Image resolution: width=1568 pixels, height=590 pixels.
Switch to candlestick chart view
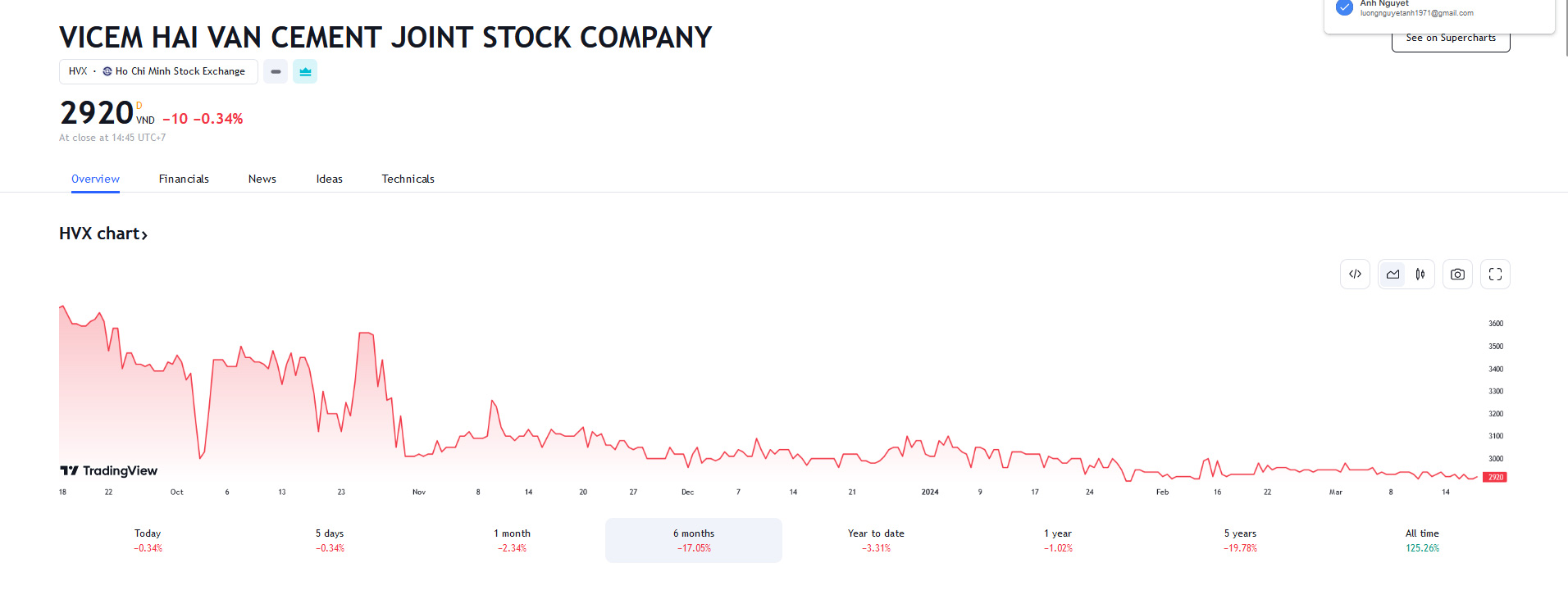(1420, 275)
